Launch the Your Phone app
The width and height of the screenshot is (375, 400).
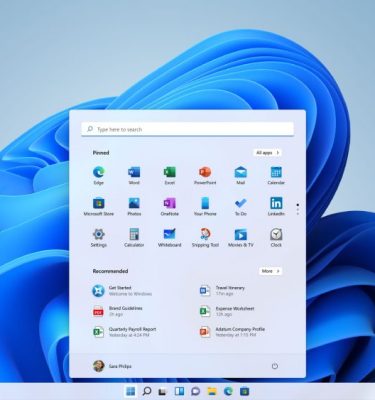click(x=205, y=207)
